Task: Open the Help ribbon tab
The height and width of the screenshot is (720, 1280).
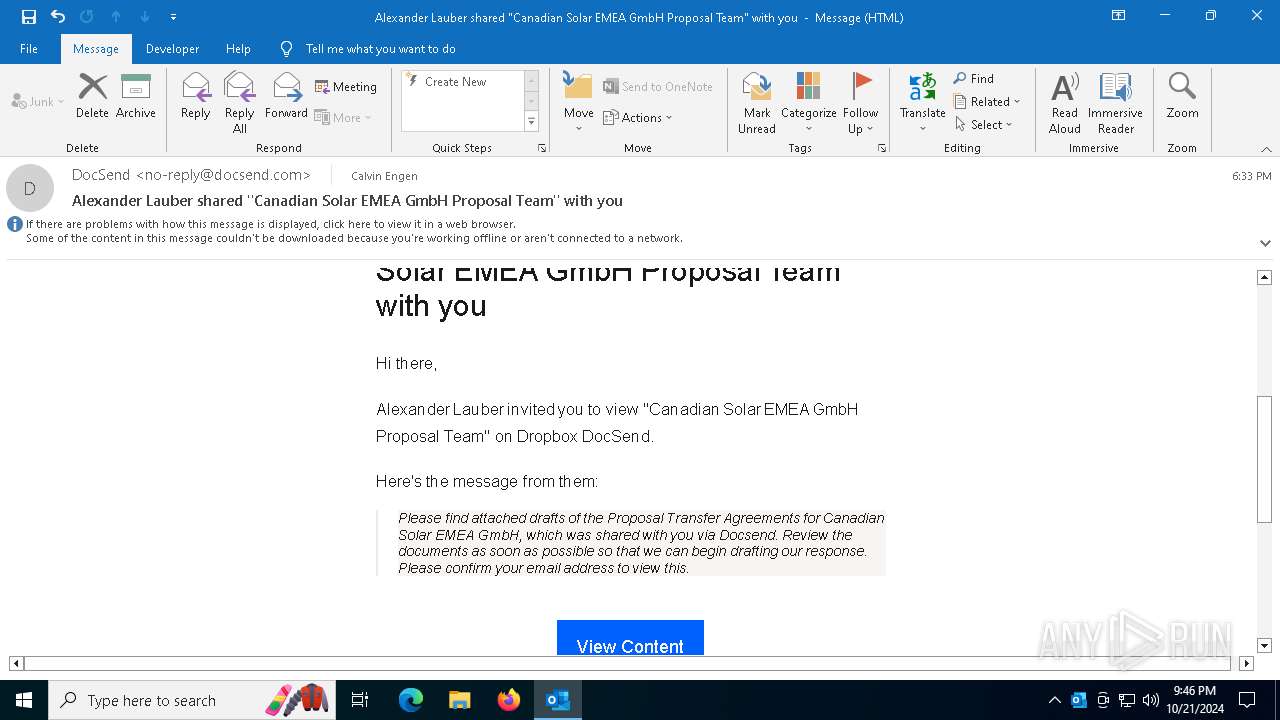Action: coord(238,49)
